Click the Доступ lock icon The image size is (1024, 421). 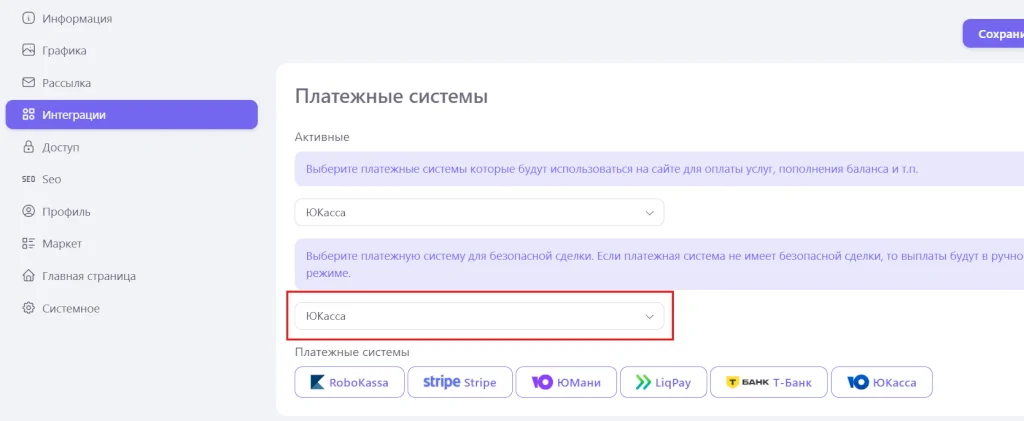point(29,147)
